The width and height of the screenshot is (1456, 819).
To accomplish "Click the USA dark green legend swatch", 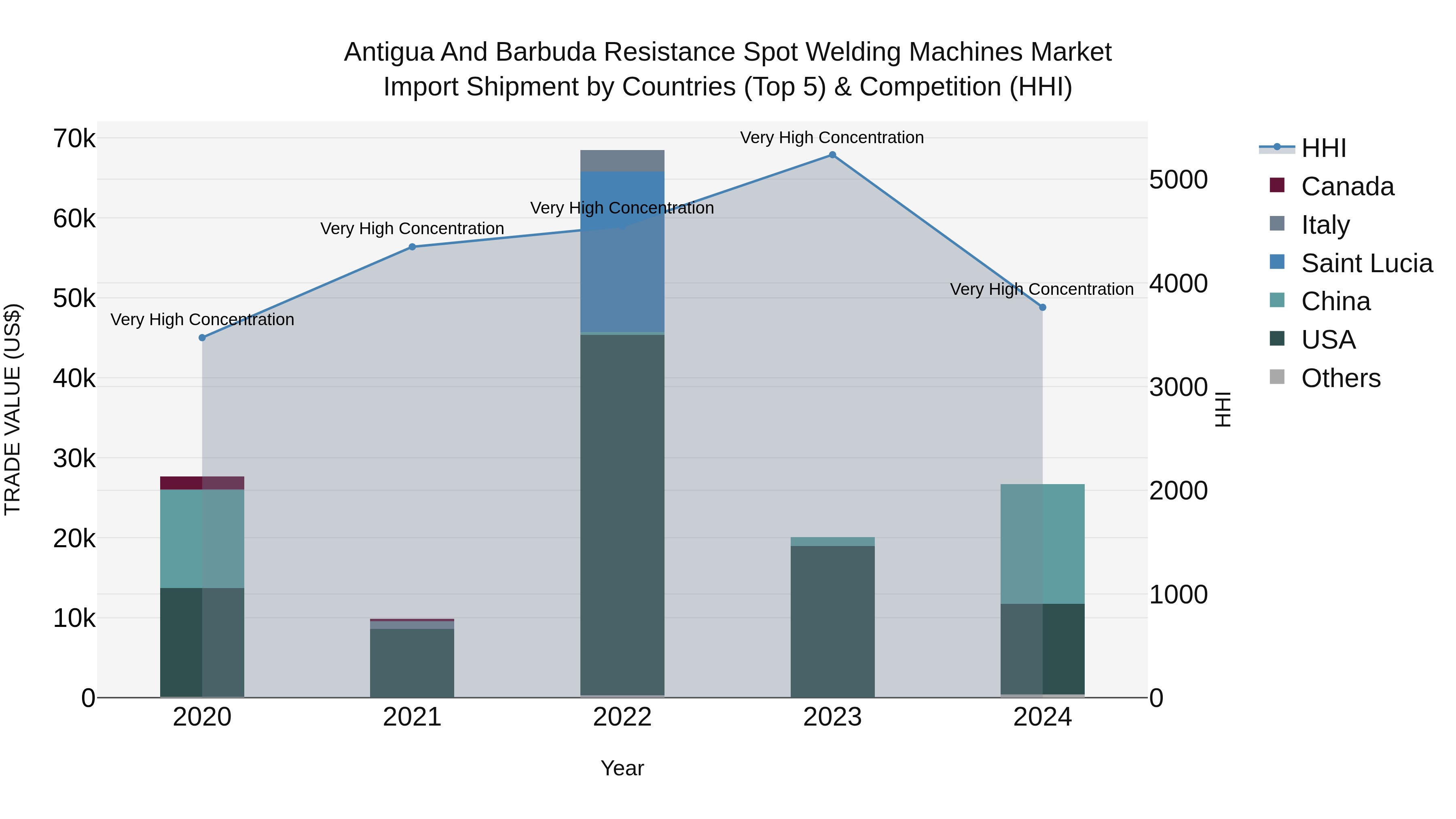I will point(1277,339).
